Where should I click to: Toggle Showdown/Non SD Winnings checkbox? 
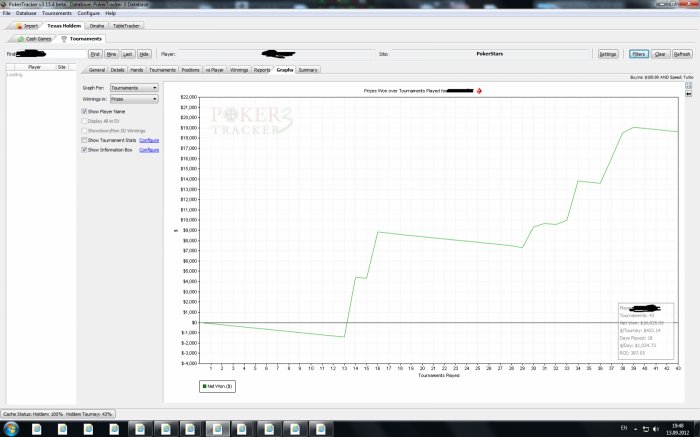tap(84, 131)
